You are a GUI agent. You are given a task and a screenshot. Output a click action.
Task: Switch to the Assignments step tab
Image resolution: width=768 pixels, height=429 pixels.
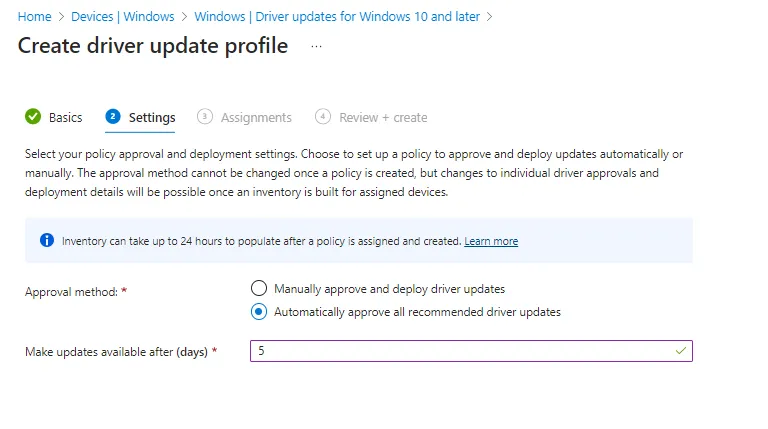click(x=256, y=117)
